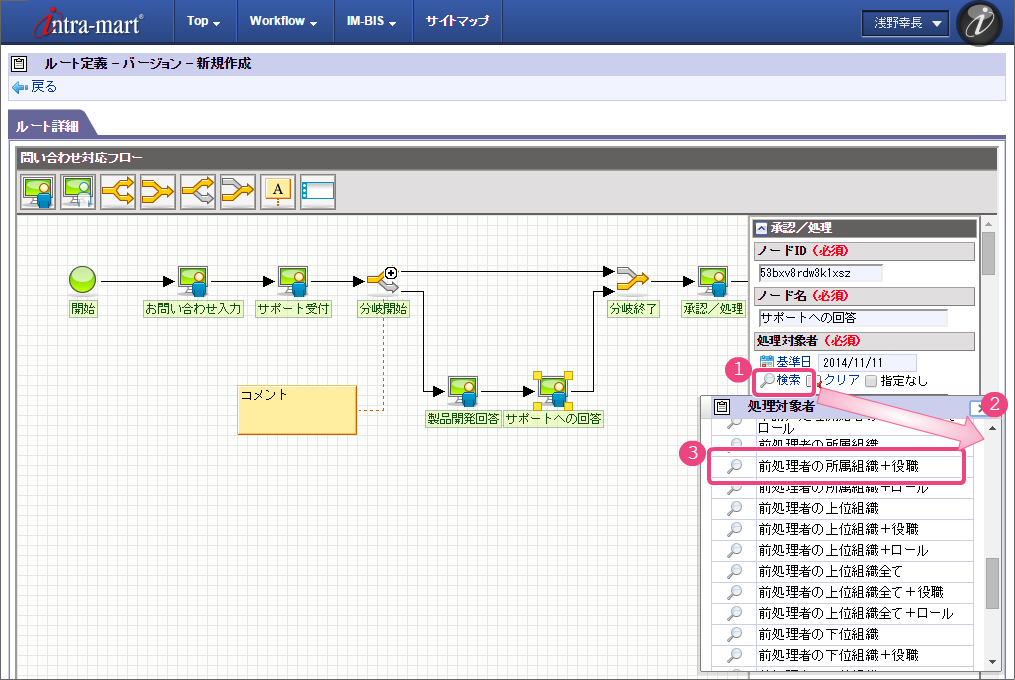Click the 製品開発回答 node label
The height and width of the screenshot is (680, 1015).
coord(463,419)
